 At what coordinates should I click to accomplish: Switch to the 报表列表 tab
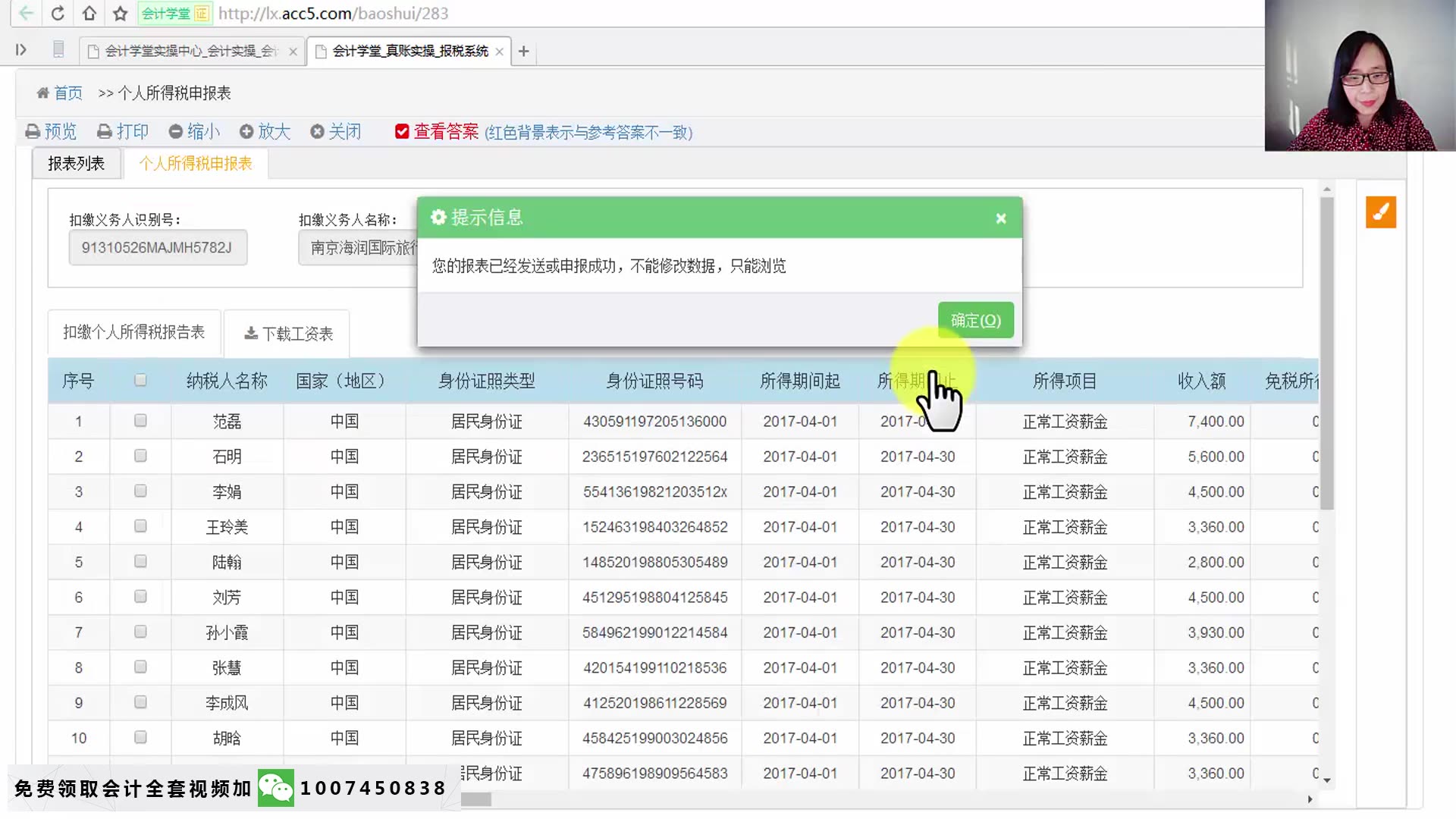point(76,164)
